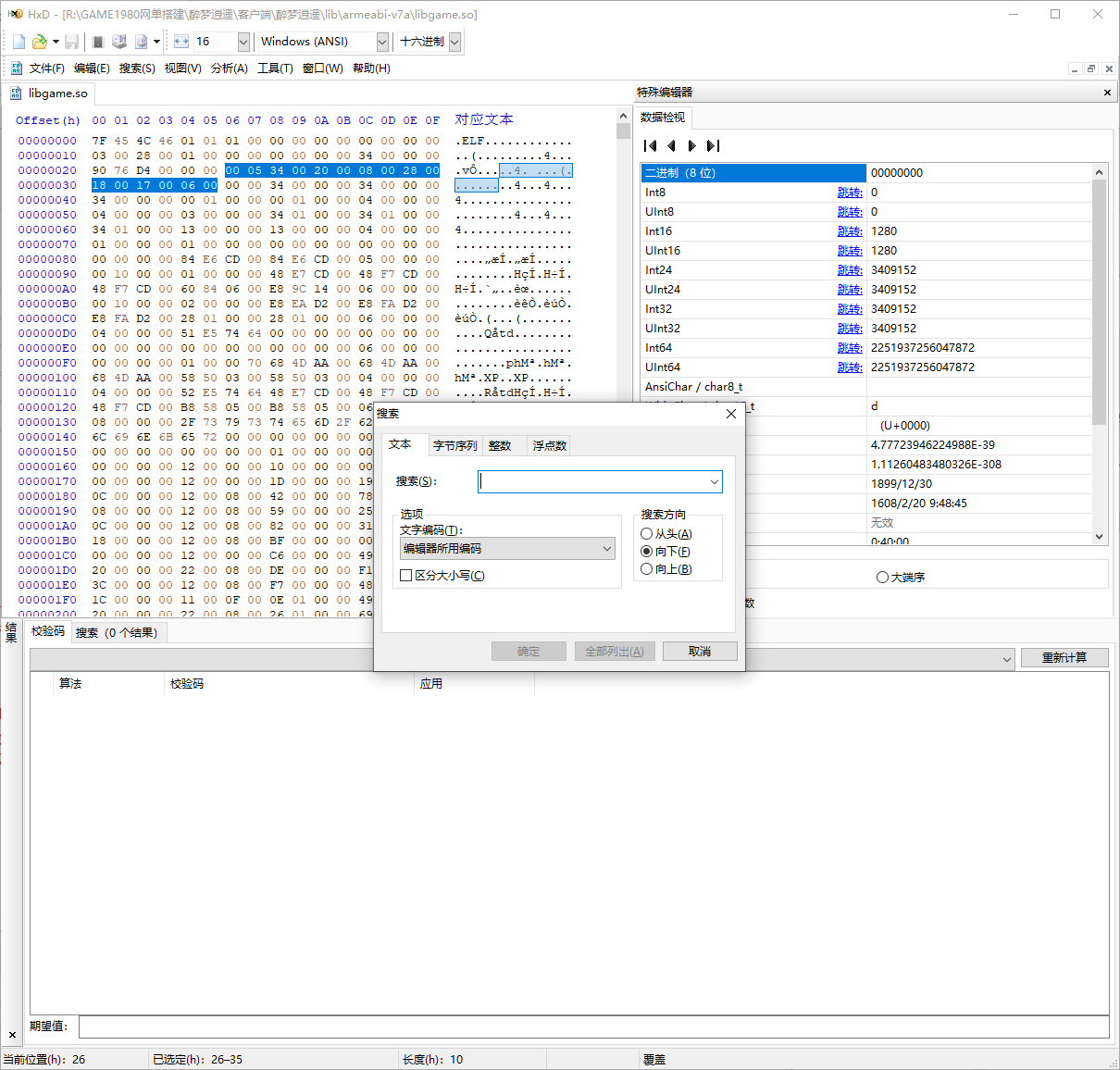Switch to the 字节序列 search tab
This screenshot has width=1120, height=1070.
point(454,445)
